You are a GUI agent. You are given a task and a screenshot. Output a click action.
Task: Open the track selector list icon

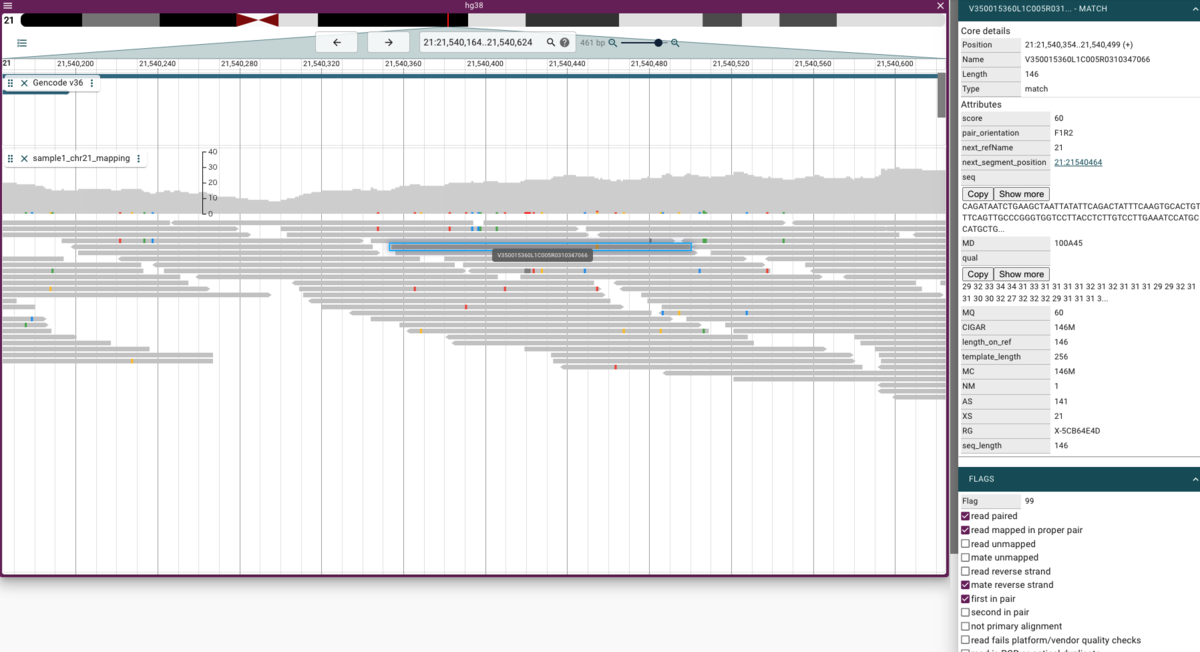click(x=22, y=43)
